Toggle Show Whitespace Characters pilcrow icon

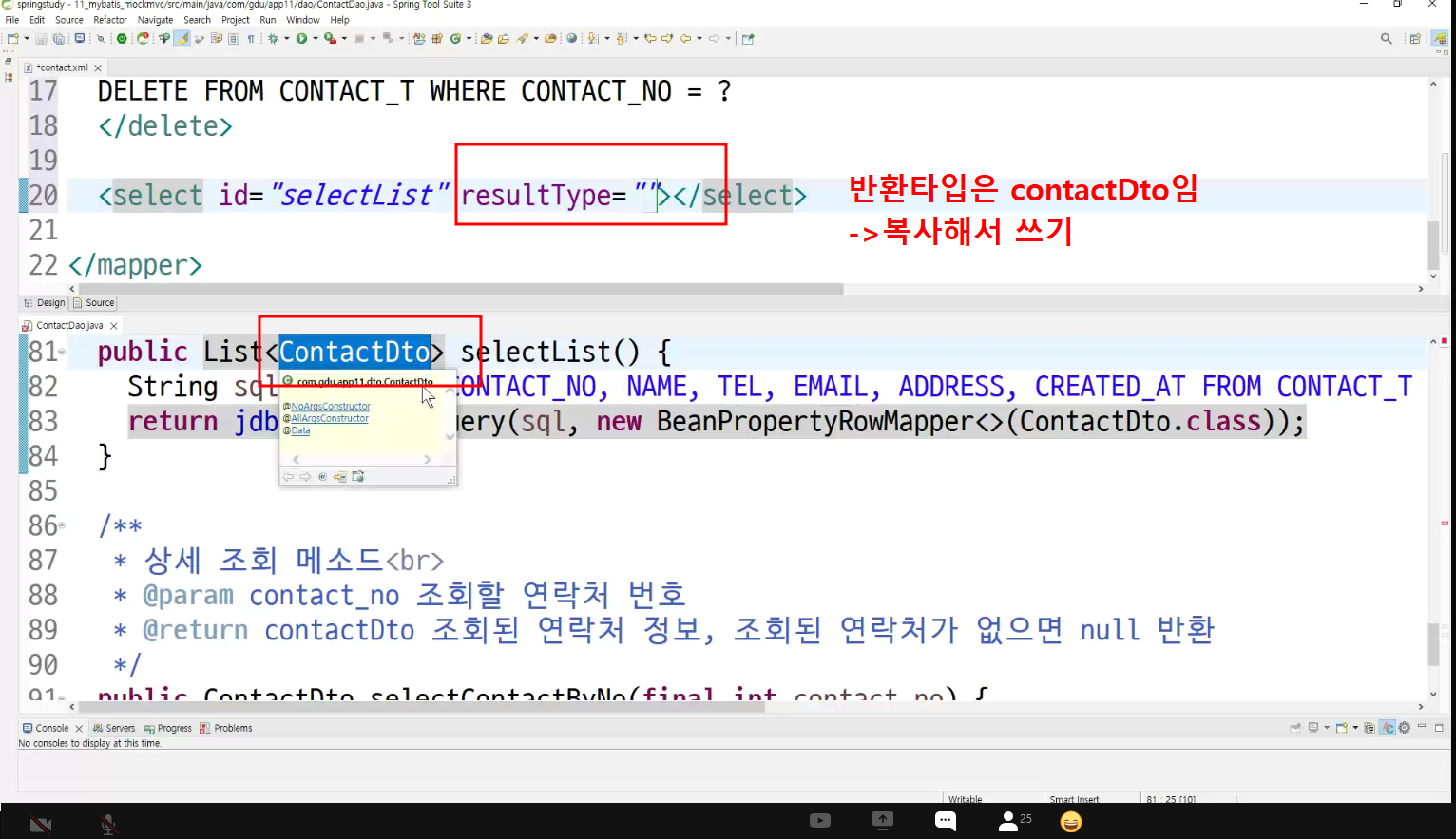click(251, 39)
